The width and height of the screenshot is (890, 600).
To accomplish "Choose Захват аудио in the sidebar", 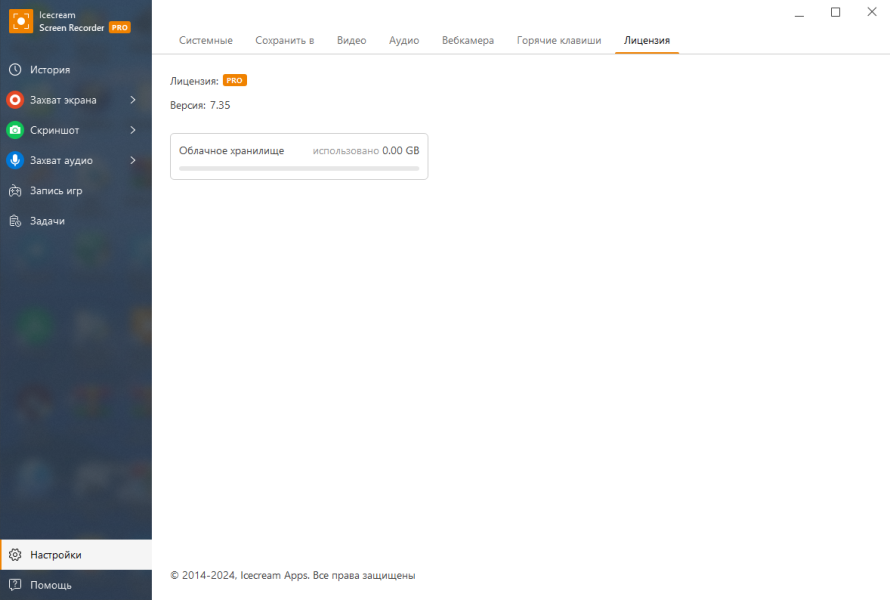I will click(x=76, y=160).
